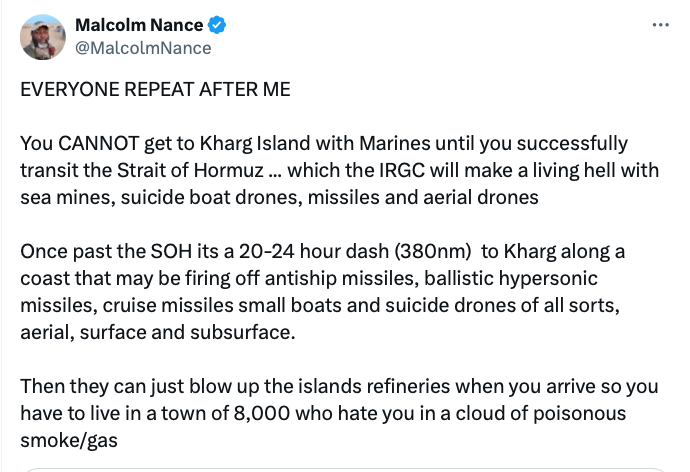The height and width of the screenshot is (472, 690).
Task: Click the 'EVERYONE REPEAT AFTER ME' line
Action: tap(155, 89)
